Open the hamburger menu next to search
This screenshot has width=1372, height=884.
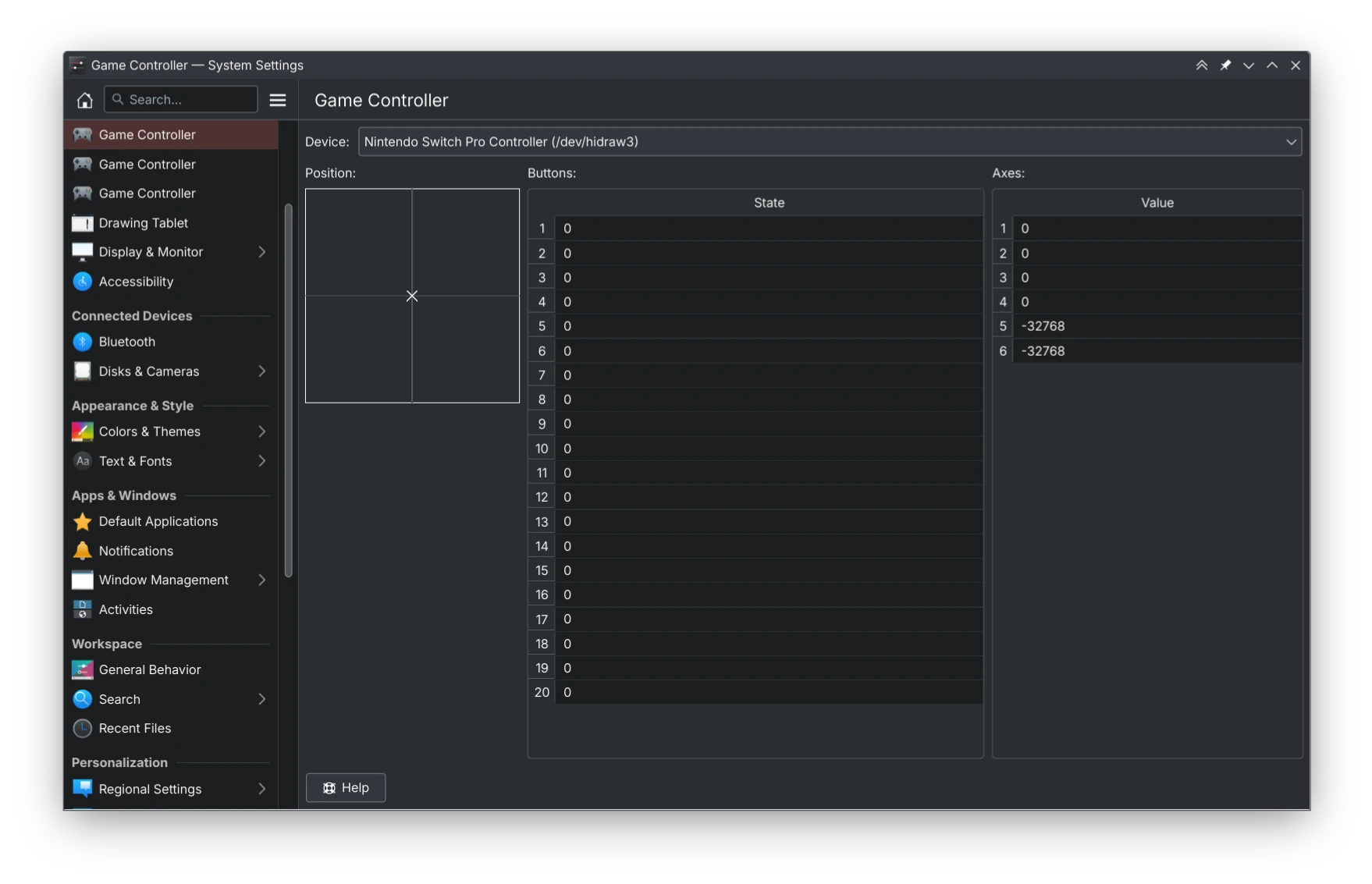point(278,100)
